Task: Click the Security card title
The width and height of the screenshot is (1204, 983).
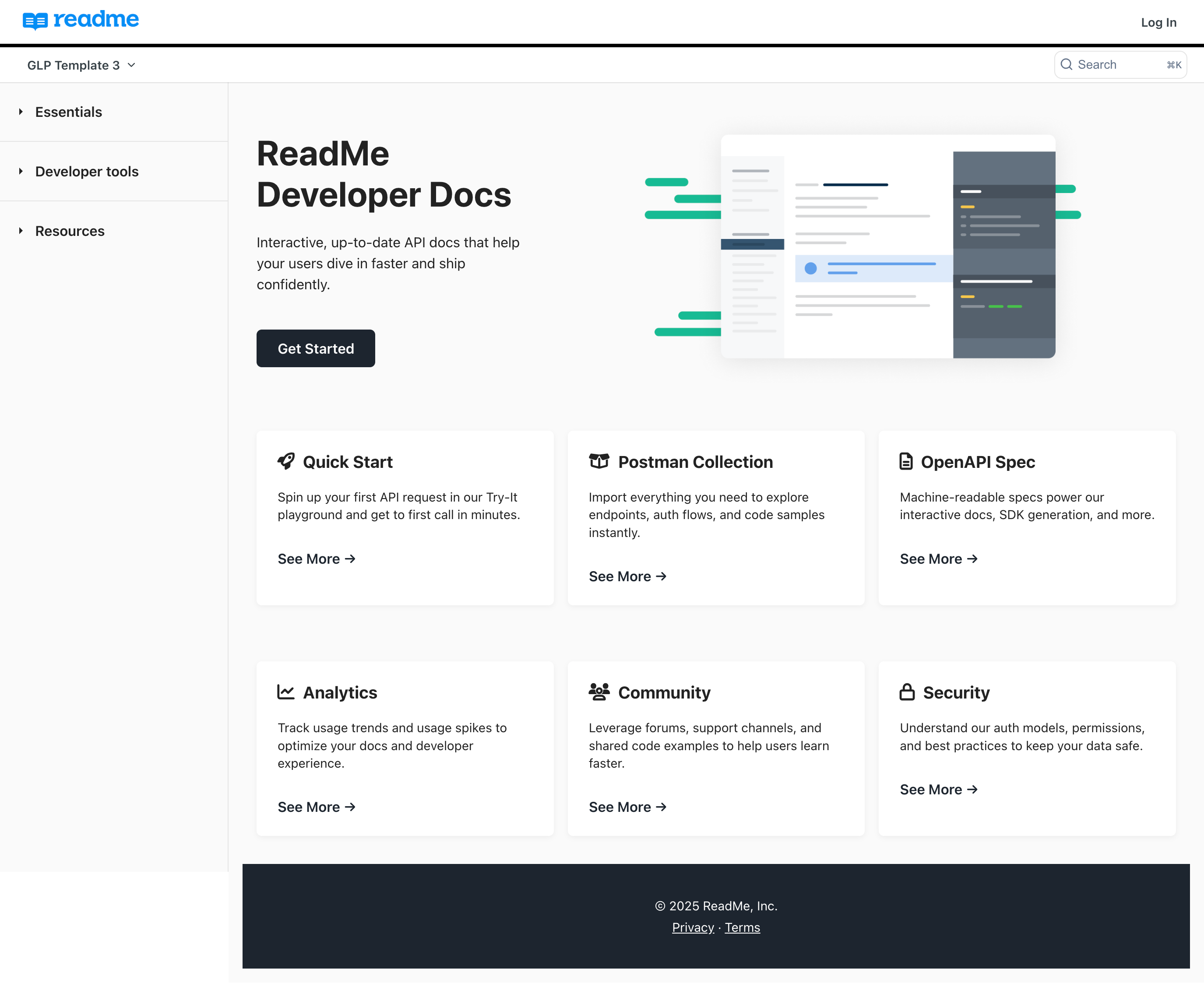Action: [957, 692]
